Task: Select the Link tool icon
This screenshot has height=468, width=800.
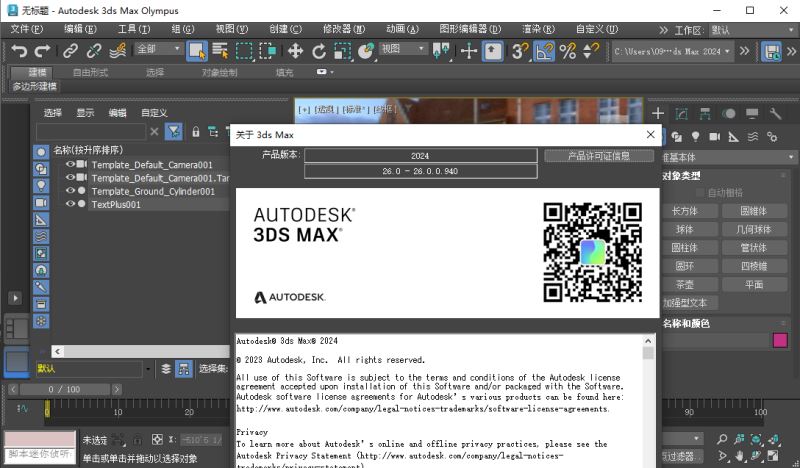Action: click(x=70, y=51)
